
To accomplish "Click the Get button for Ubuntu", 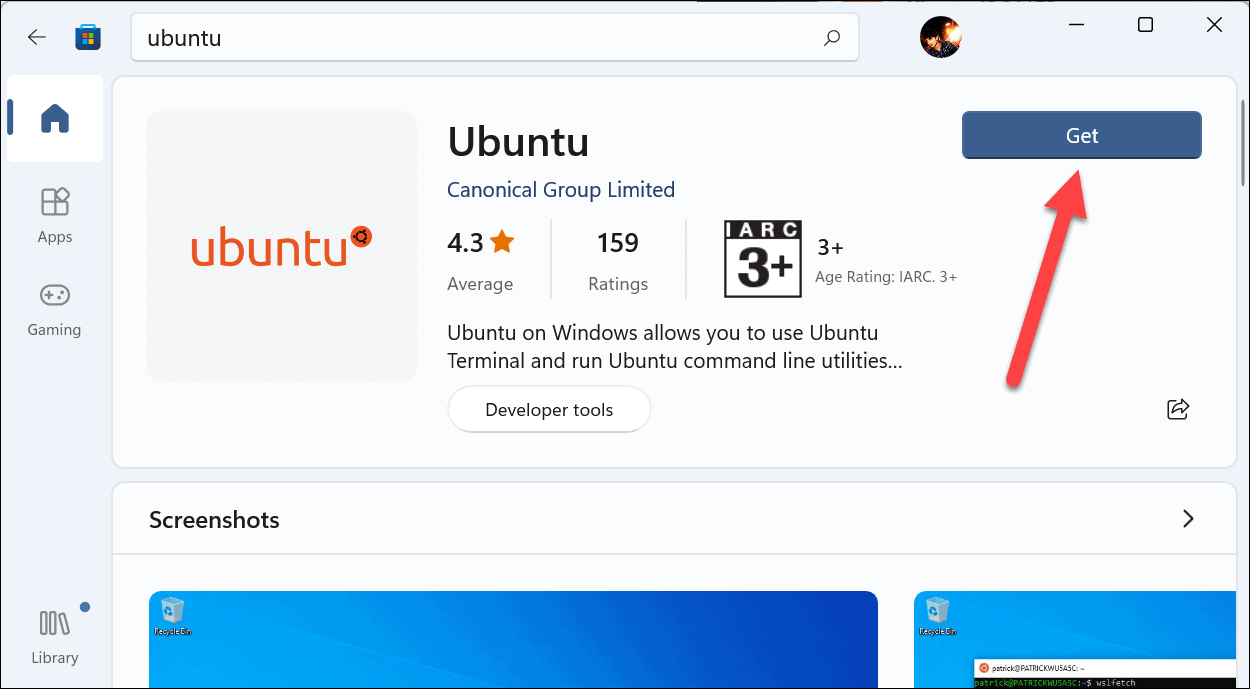I will click(x=1082, y=135).
